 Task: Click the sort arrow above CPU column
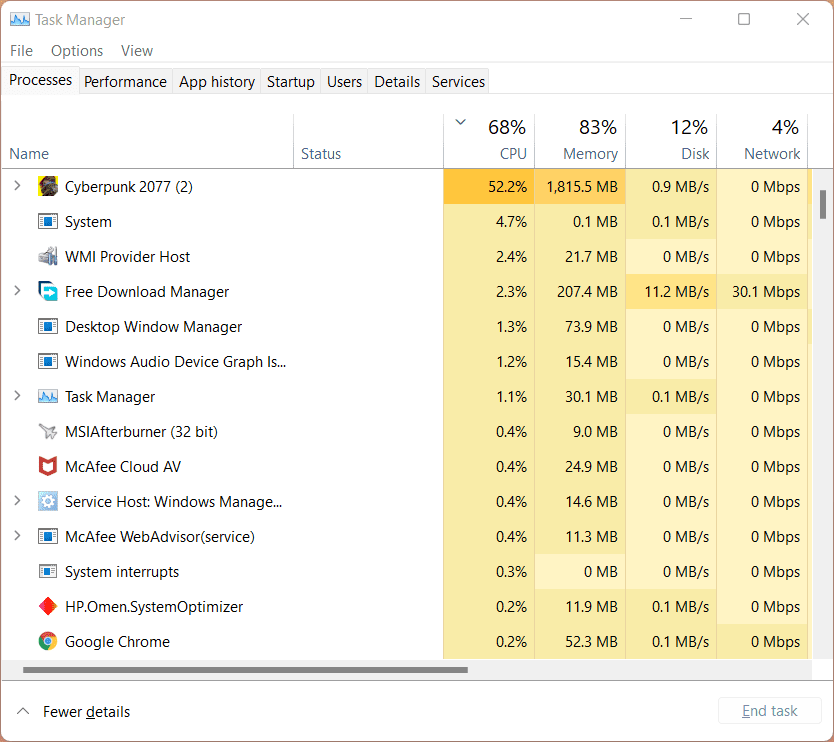point(461,122)
